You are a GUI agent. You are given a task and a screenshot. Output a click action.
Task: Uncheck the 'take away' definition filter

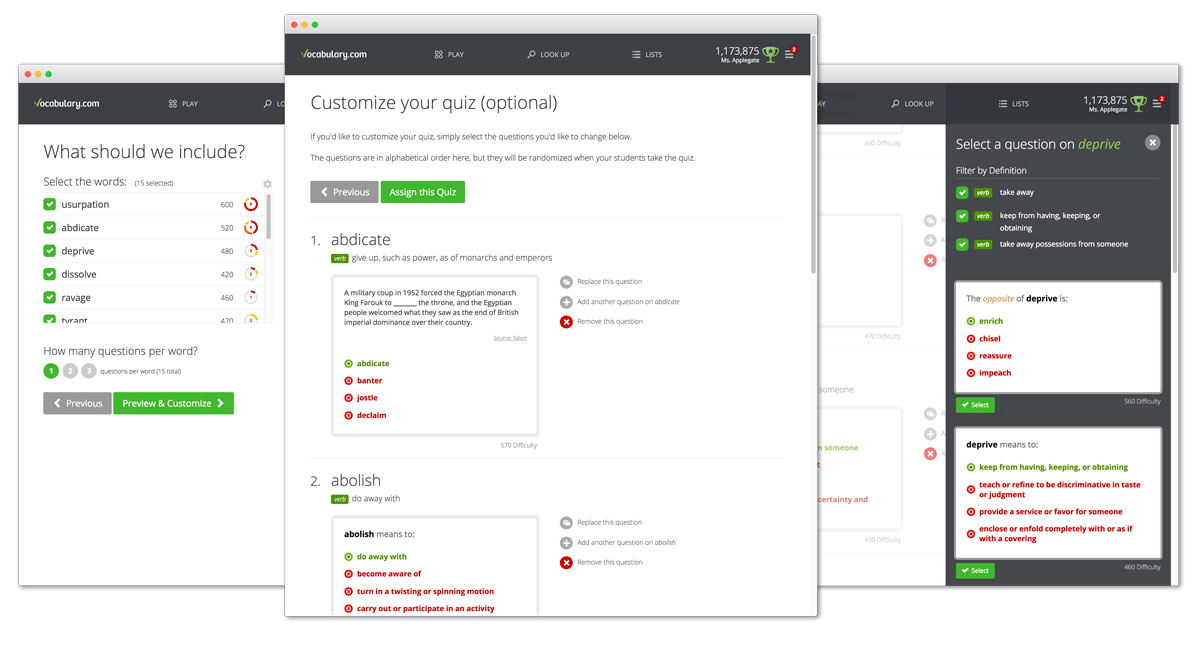(x=962, y=192)
